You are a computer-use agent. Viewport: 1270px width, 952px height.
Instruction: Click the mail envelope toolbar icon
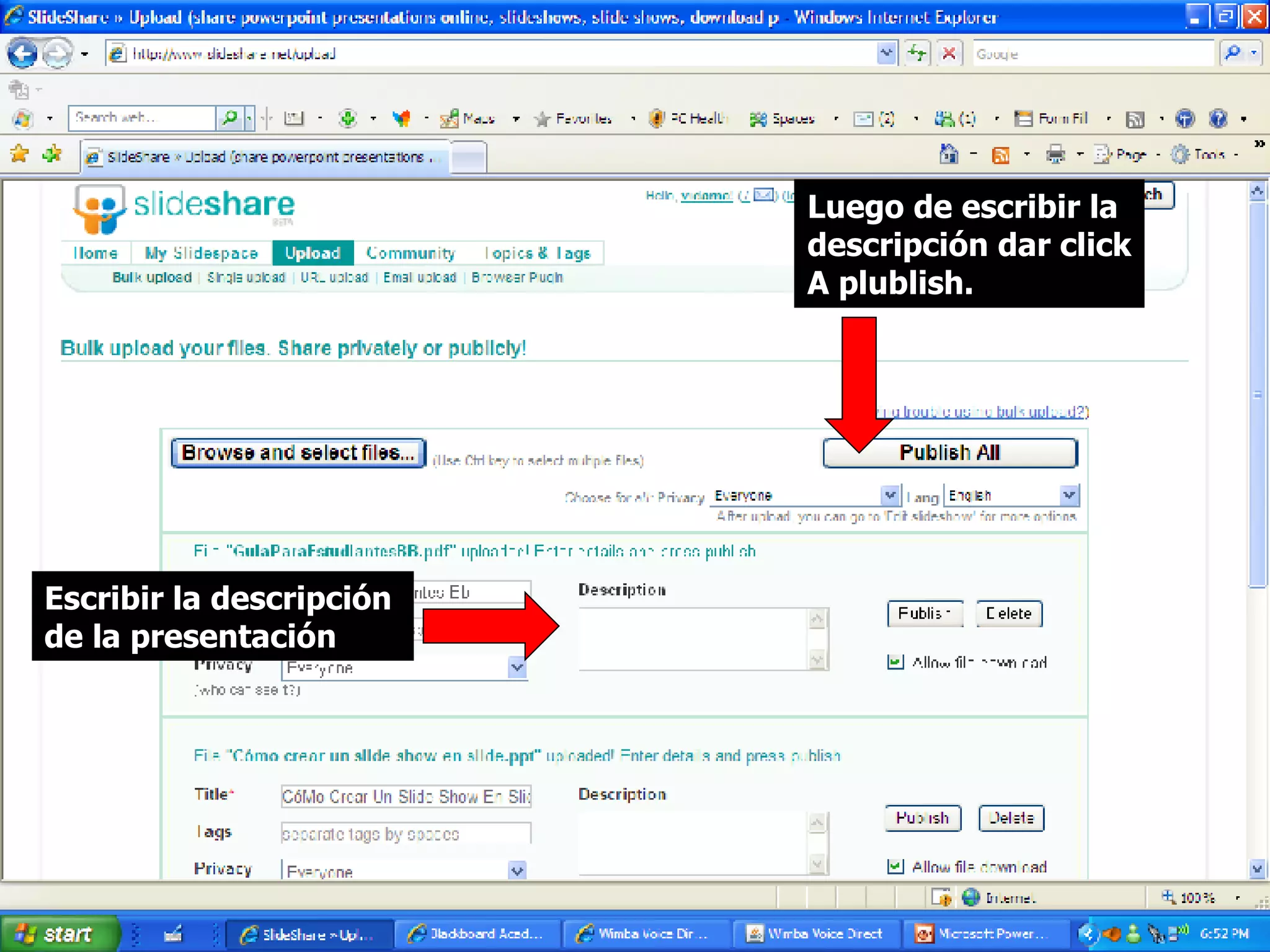click(863, 118)
